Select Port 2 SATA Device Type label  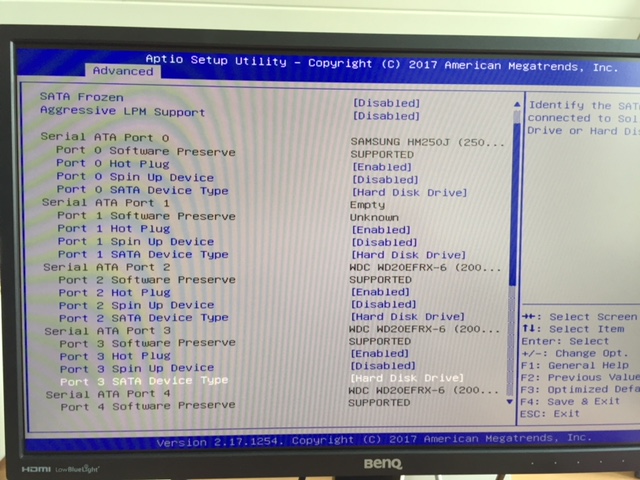tap(144, 318)
